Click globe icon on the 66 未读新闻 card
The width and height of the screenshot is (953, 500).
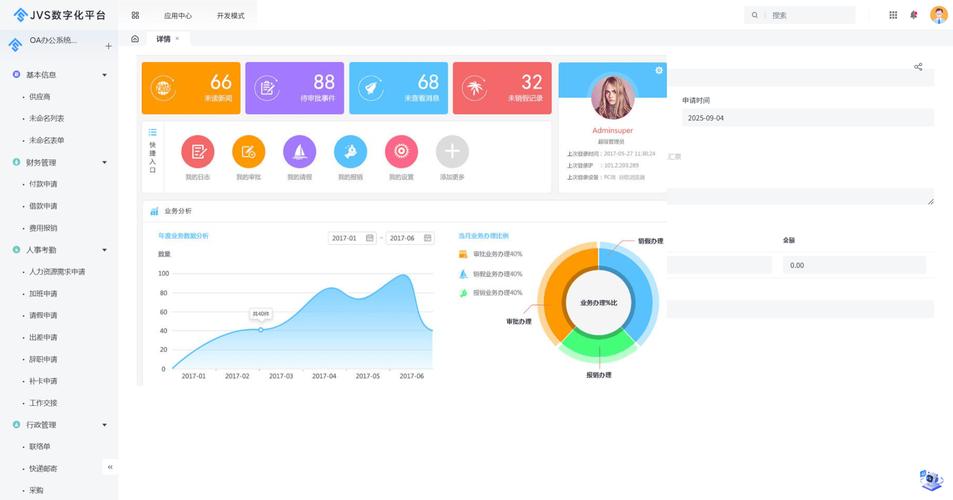pyautogui.click(x=163, y=89)
